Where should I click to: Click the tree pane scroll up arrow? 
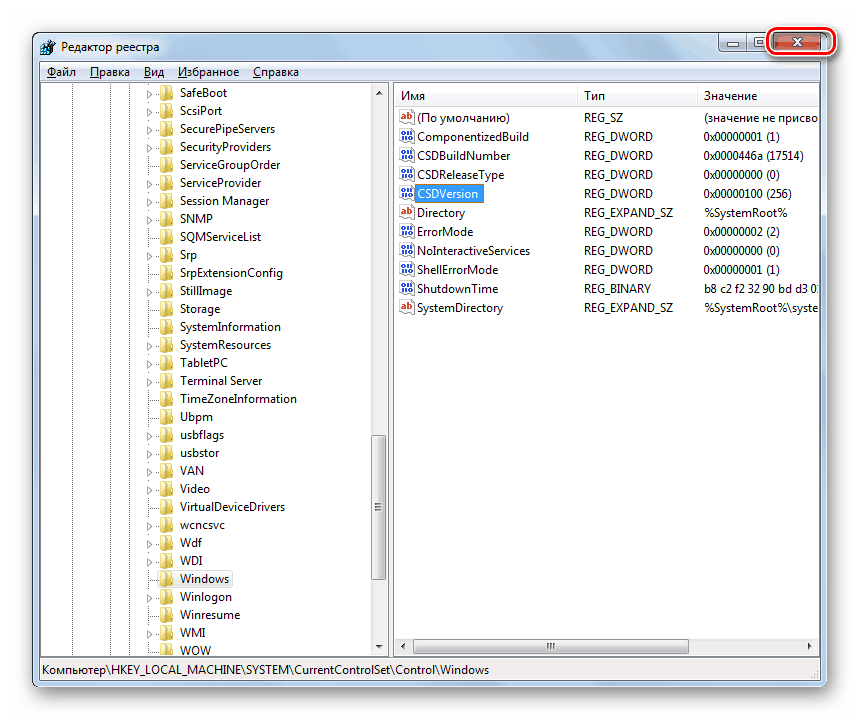click(379, 93)
